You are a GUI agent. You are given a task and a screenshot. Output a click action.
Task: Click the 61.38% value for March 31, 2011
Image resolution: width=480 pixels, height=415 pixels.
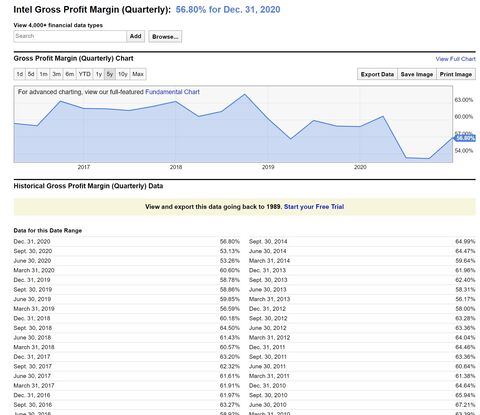coord(465,376)
